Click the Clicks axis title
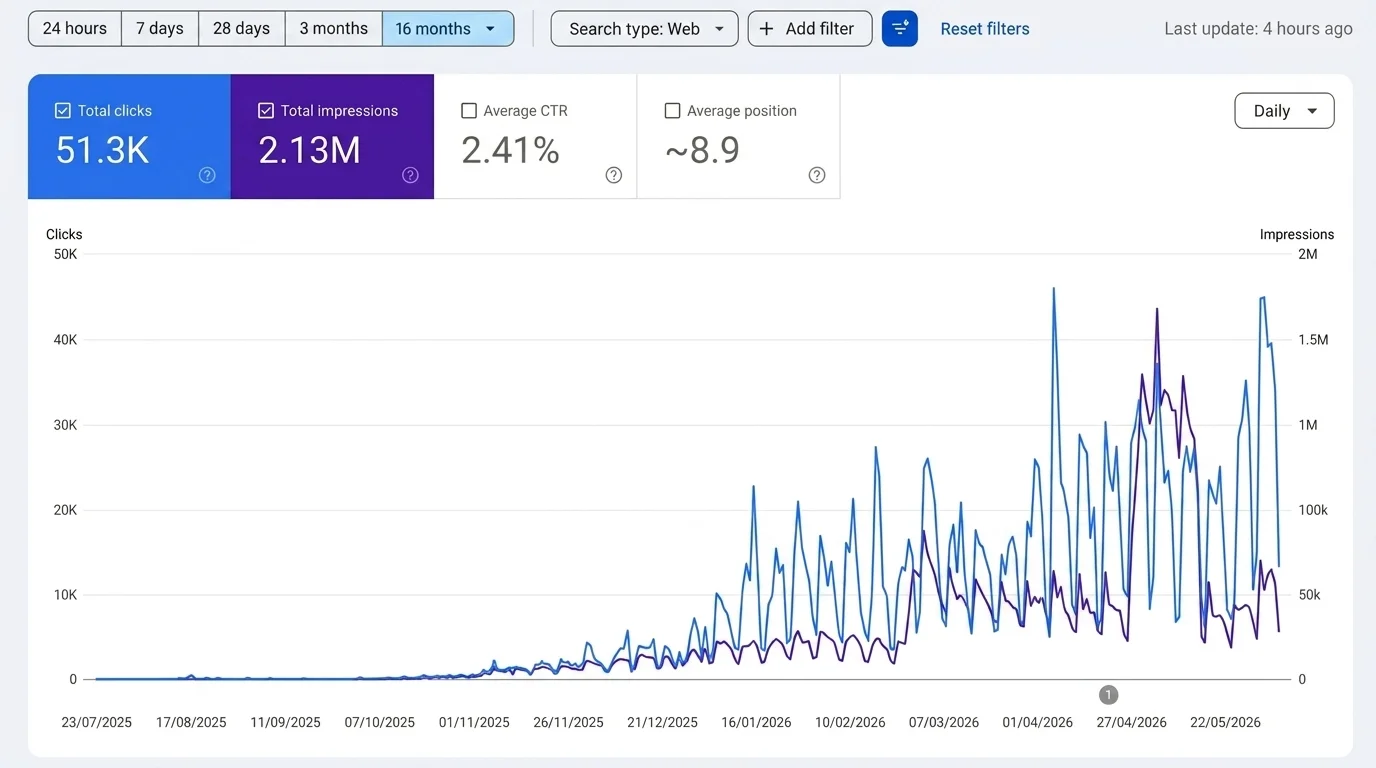 click(x=64, y=234)
